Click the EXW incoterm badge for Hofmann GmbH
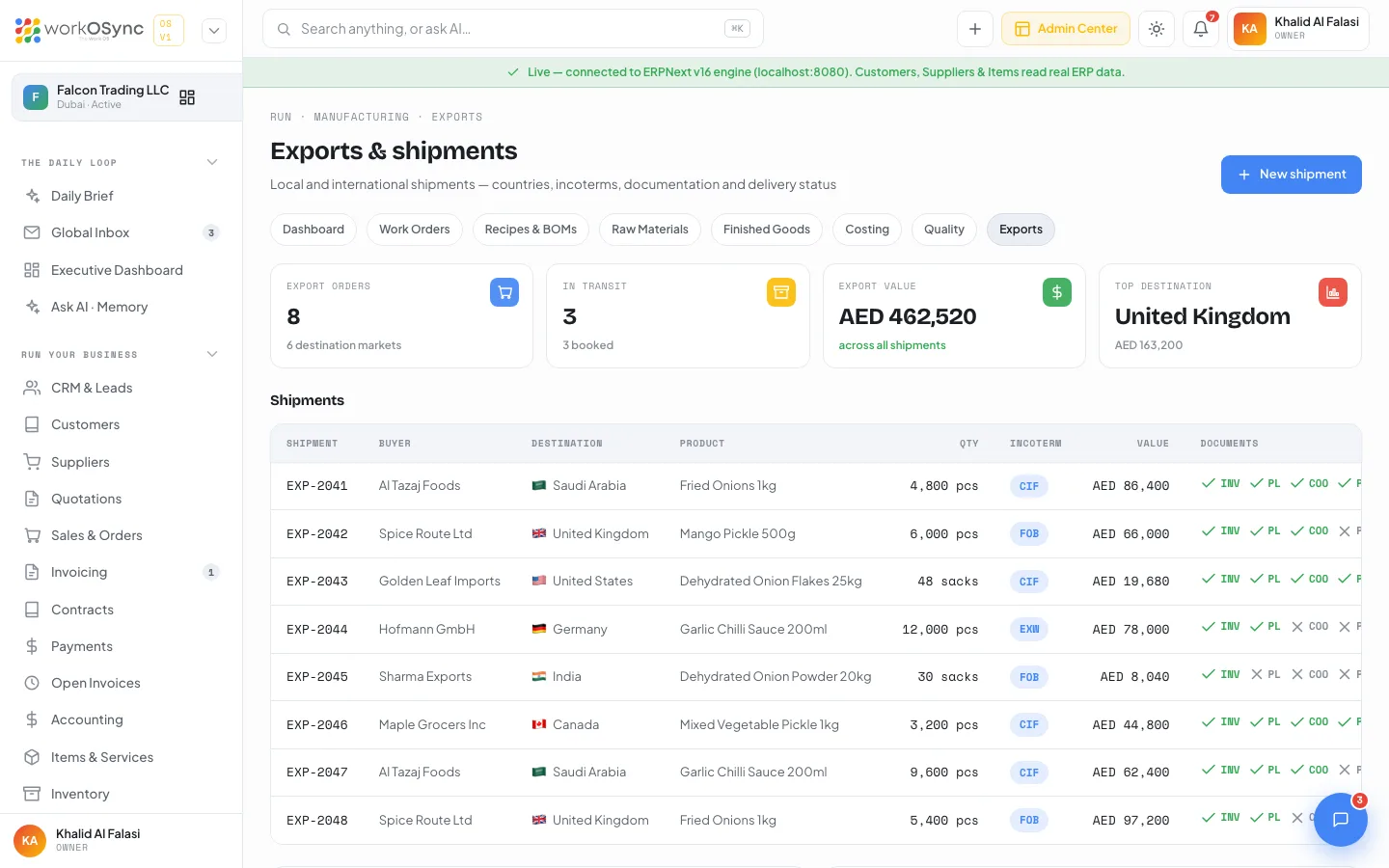This screenshot has height=868, width=1389. [1029, 630]
